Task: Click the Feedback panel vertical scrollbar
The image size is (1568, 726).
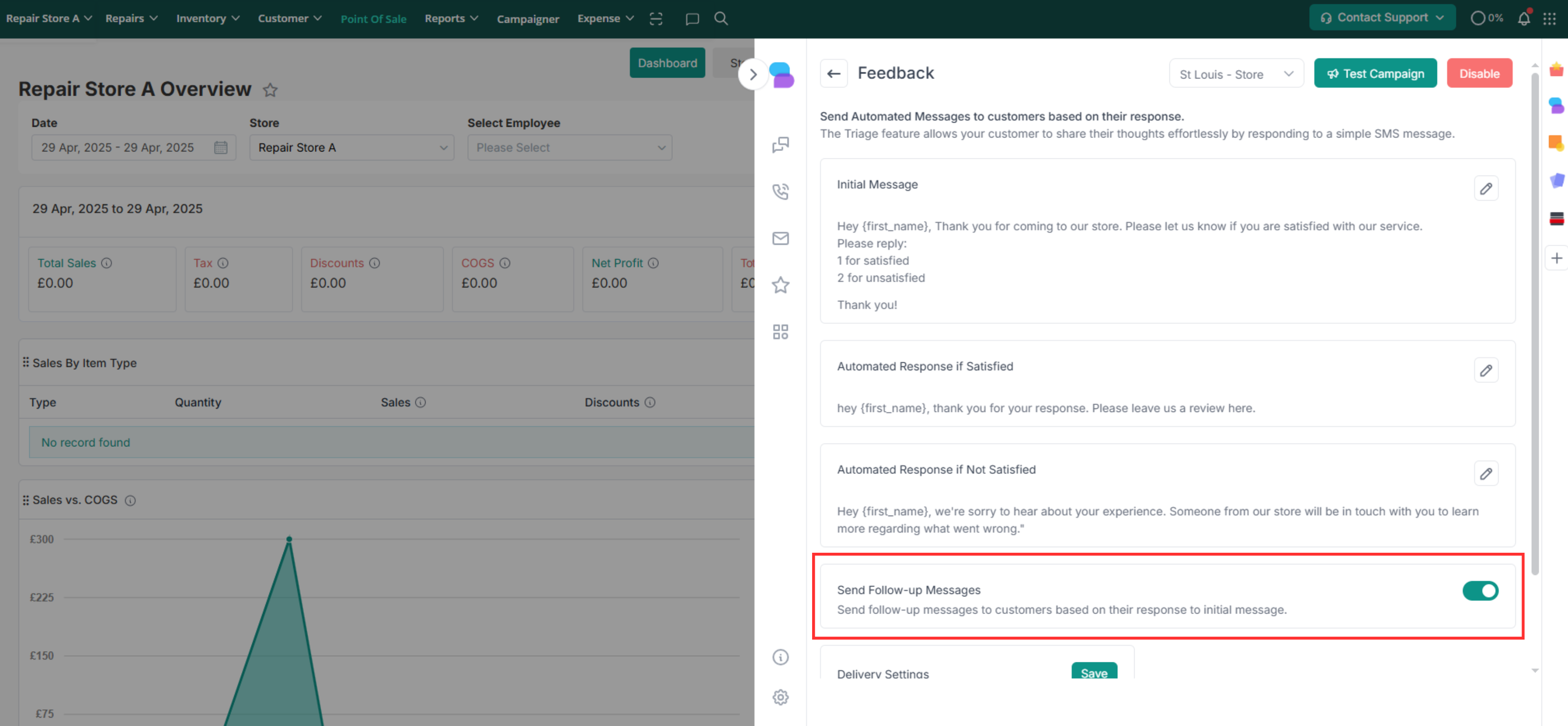Action: tap(1535, 322)
